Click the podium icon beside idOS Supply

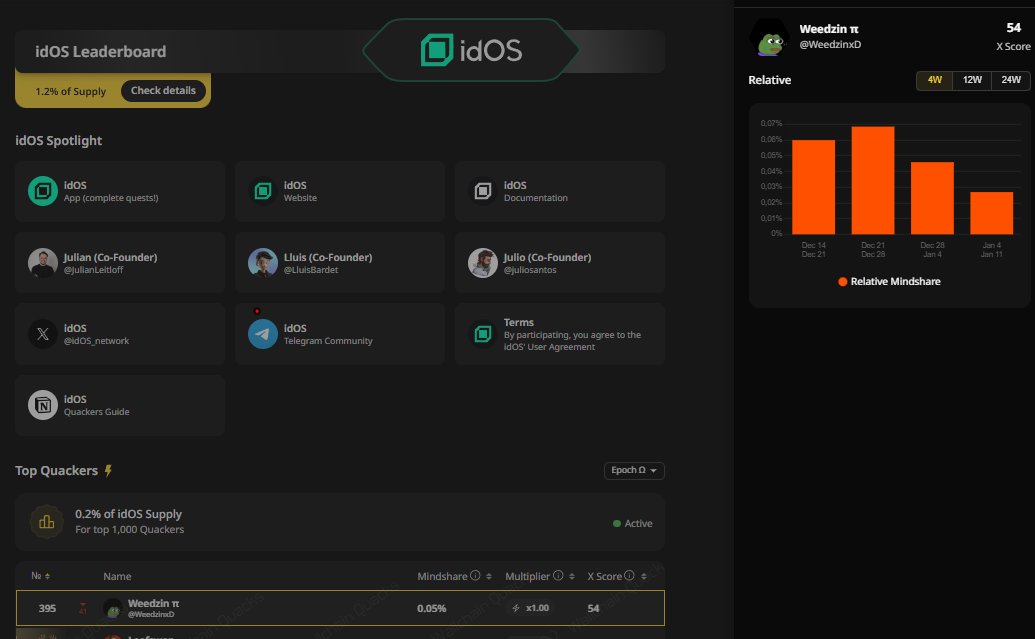pos(47,522)
